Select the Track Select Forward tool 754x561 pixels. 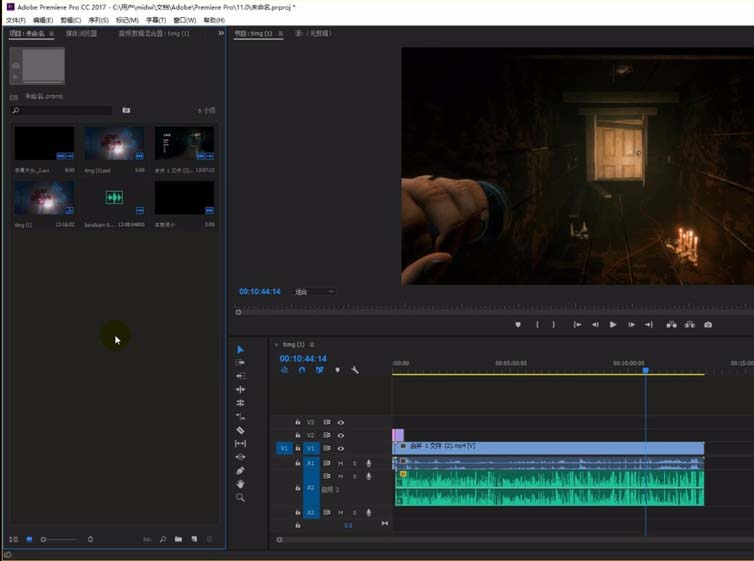click(240, 362)
